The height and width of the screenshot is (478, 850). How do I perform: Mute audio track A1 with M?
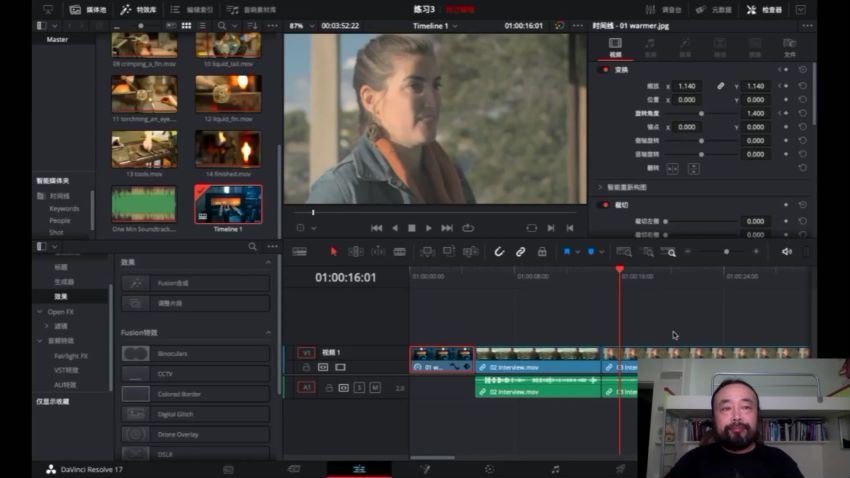click(375, 387)
